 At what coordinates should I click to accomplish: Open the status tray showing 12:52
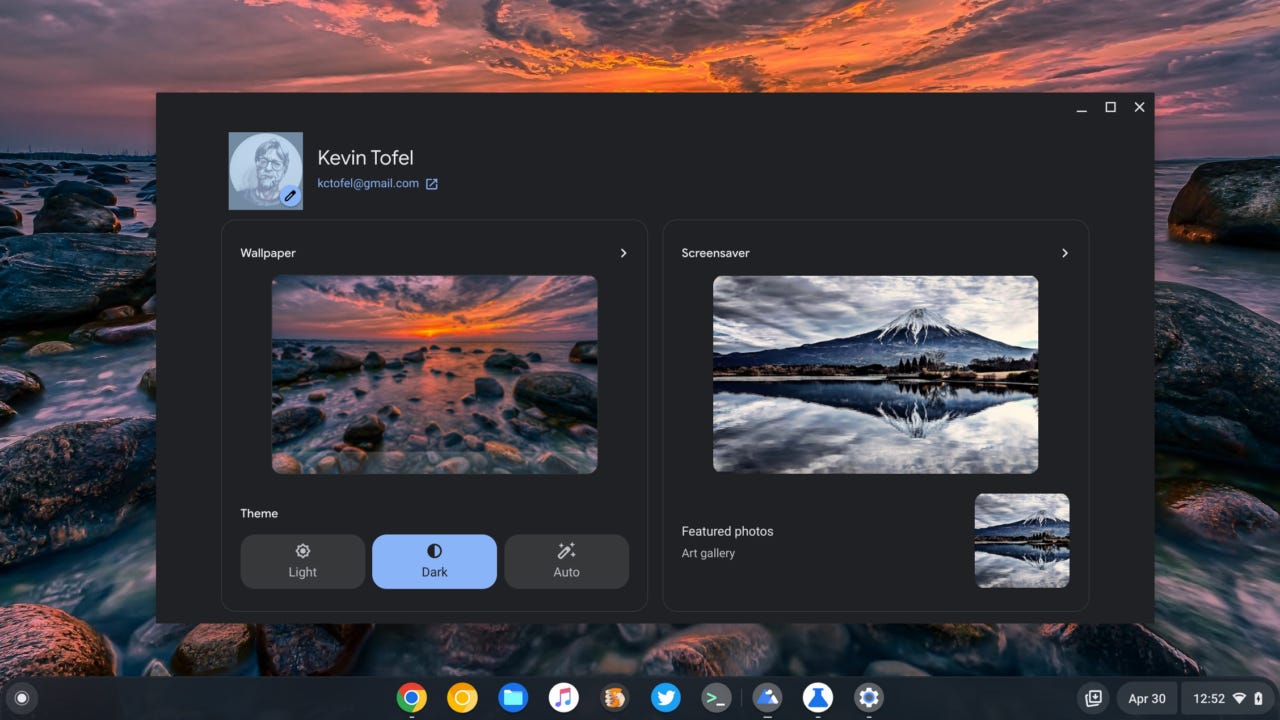tap(1226, 698)
